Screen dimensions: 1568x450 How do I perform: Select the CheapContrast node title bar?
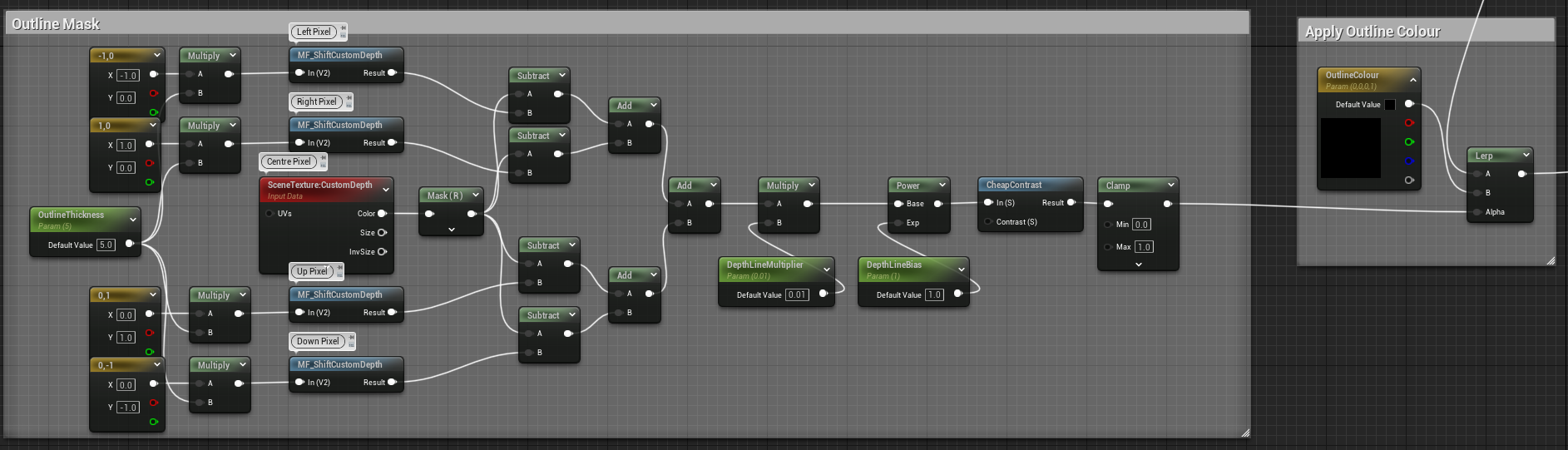pos(1031,185)
